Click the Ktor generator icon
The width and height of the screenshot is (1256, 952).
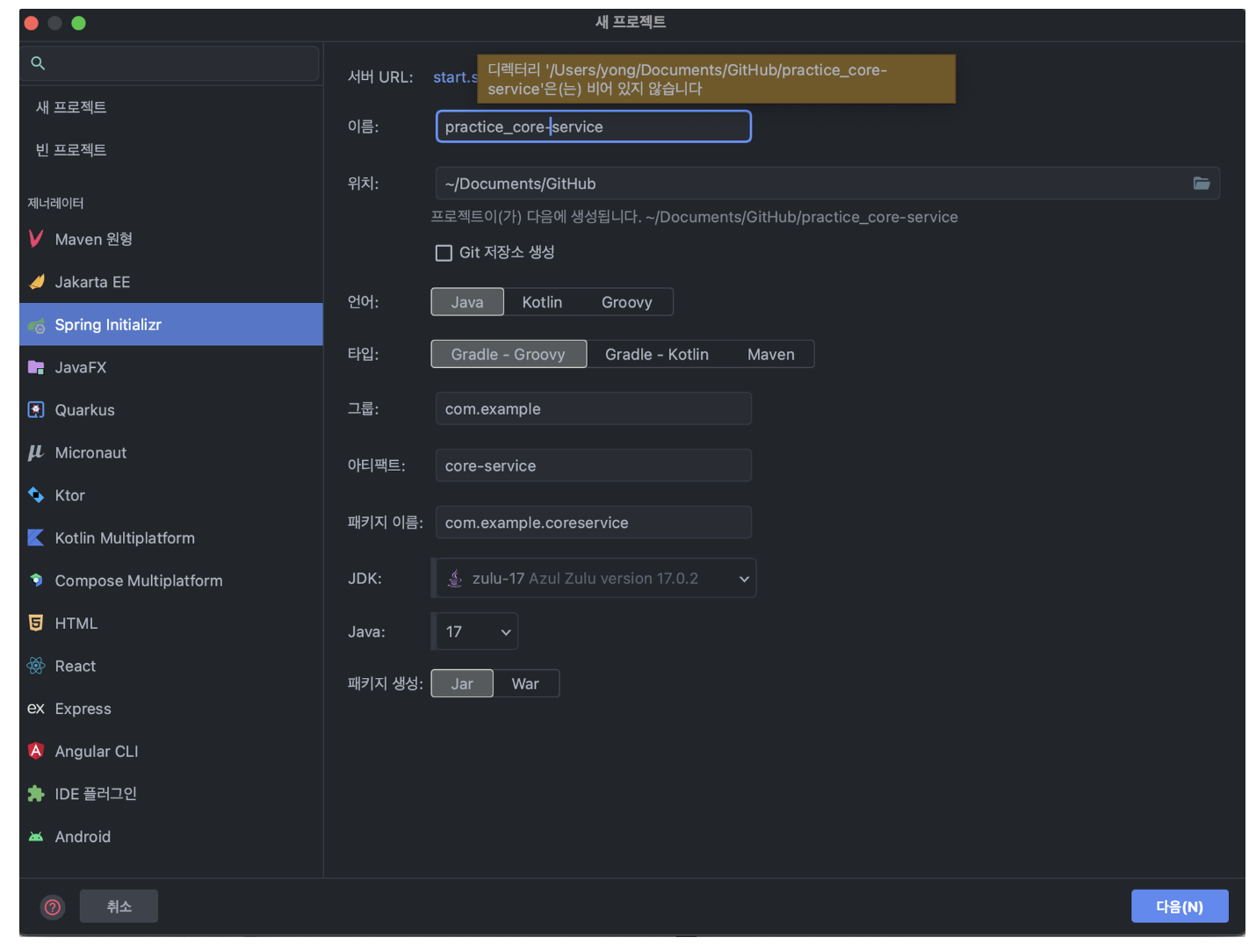tap(36, 495)
